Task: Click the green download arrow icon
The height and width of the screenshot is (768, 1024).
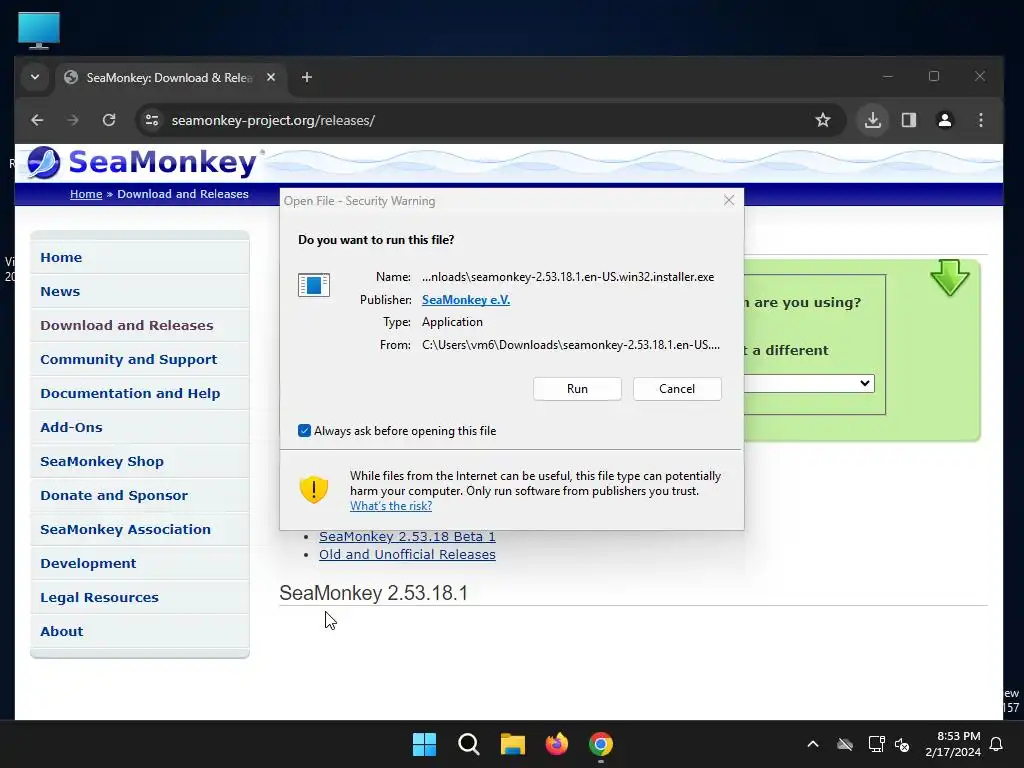Action: pyautogui.click(x=950, y=278)
